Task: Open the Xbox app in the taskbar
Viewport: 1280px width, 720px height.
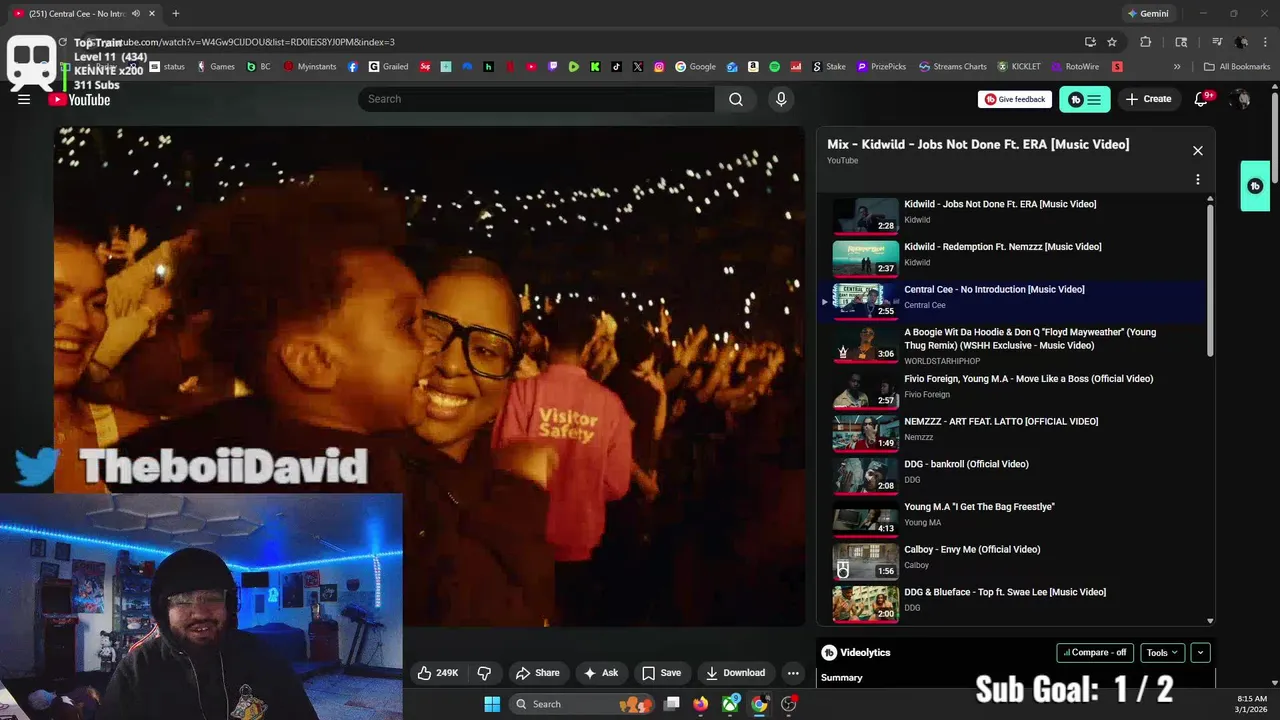Action: coord(730,704)
